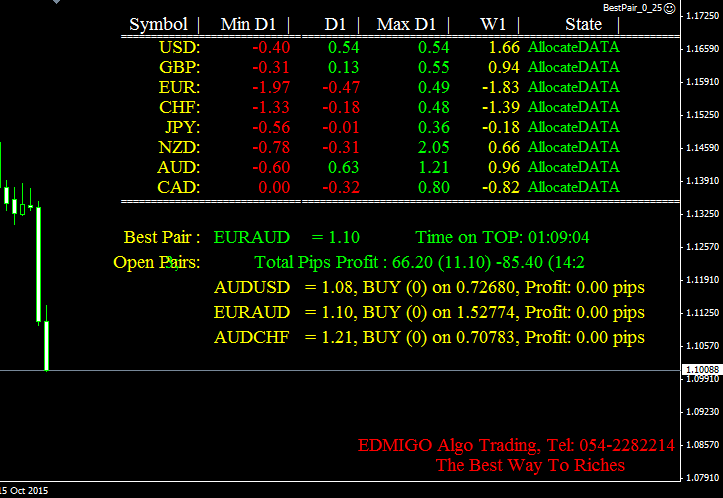The width and height of the screenshot is (723, 498).
Task: Click the Open Pairs: label
Action: point(157,262)
